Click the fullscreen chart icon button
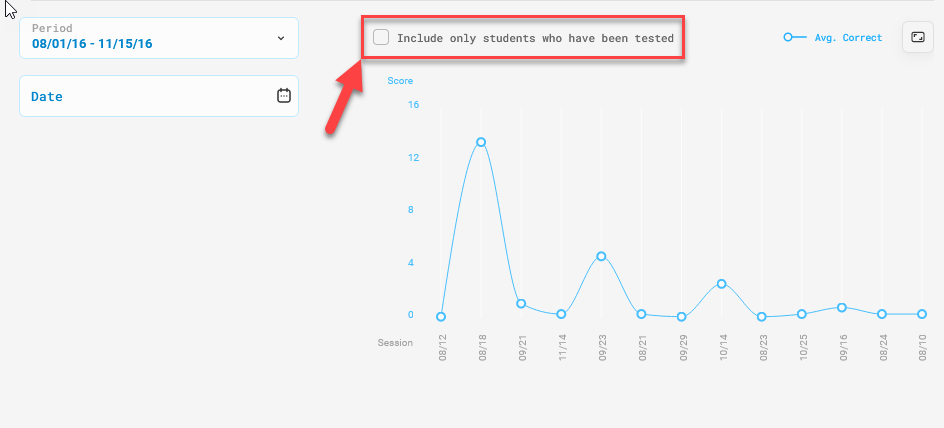 [916, 38]
